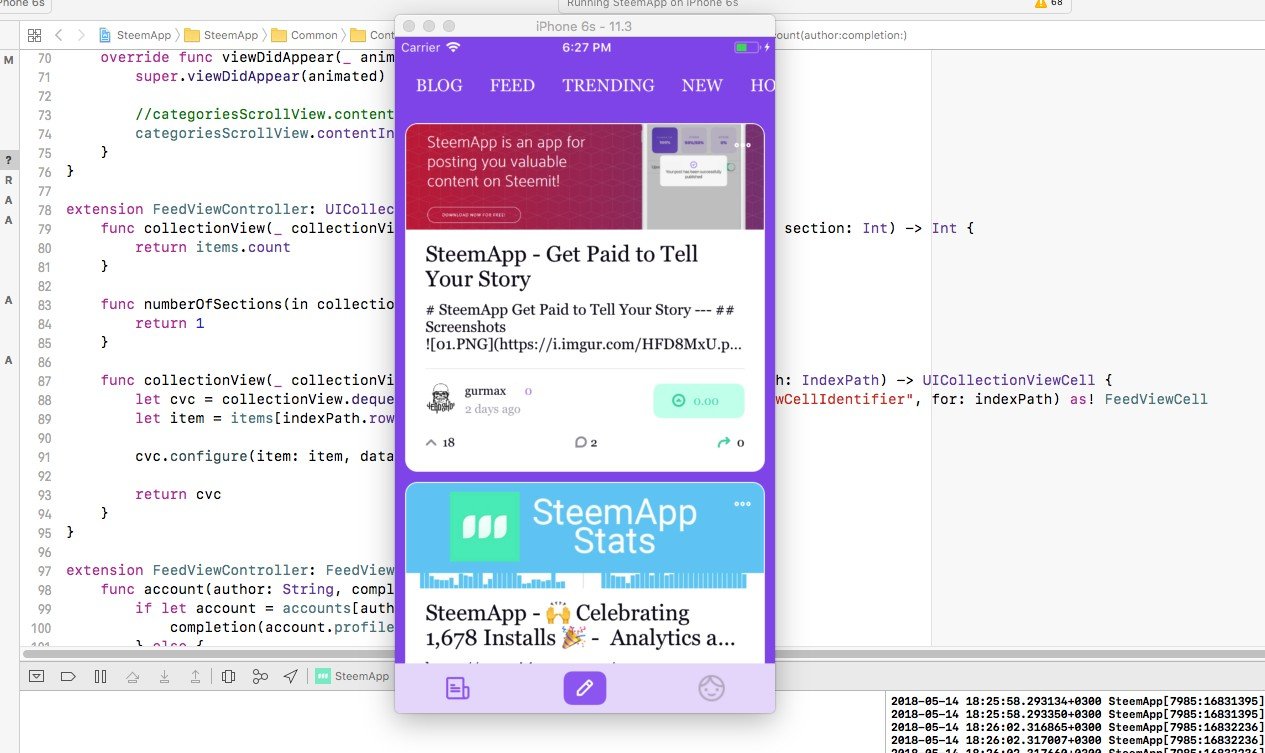Image resolution: width=1265 pixels, height=753 pixels.
Task: Open the Common folder breadcrumb
Action: pos(305,35)
